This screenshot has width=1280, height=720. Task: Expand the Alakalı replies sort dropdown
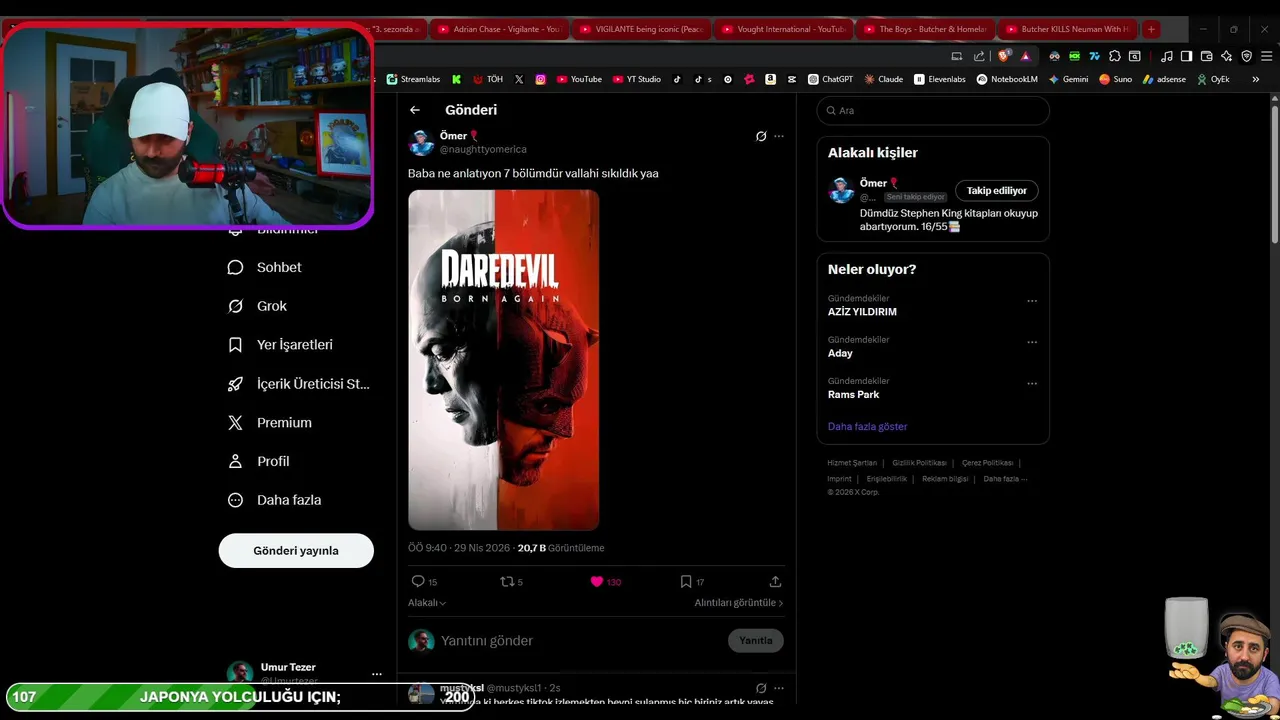(x=427, y=603)
